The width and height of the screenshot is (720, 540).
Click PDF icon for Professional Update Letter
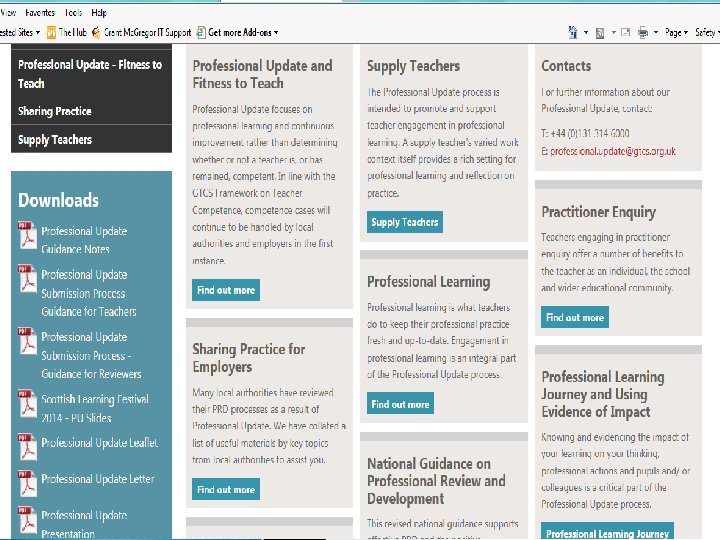pos(28,483)
